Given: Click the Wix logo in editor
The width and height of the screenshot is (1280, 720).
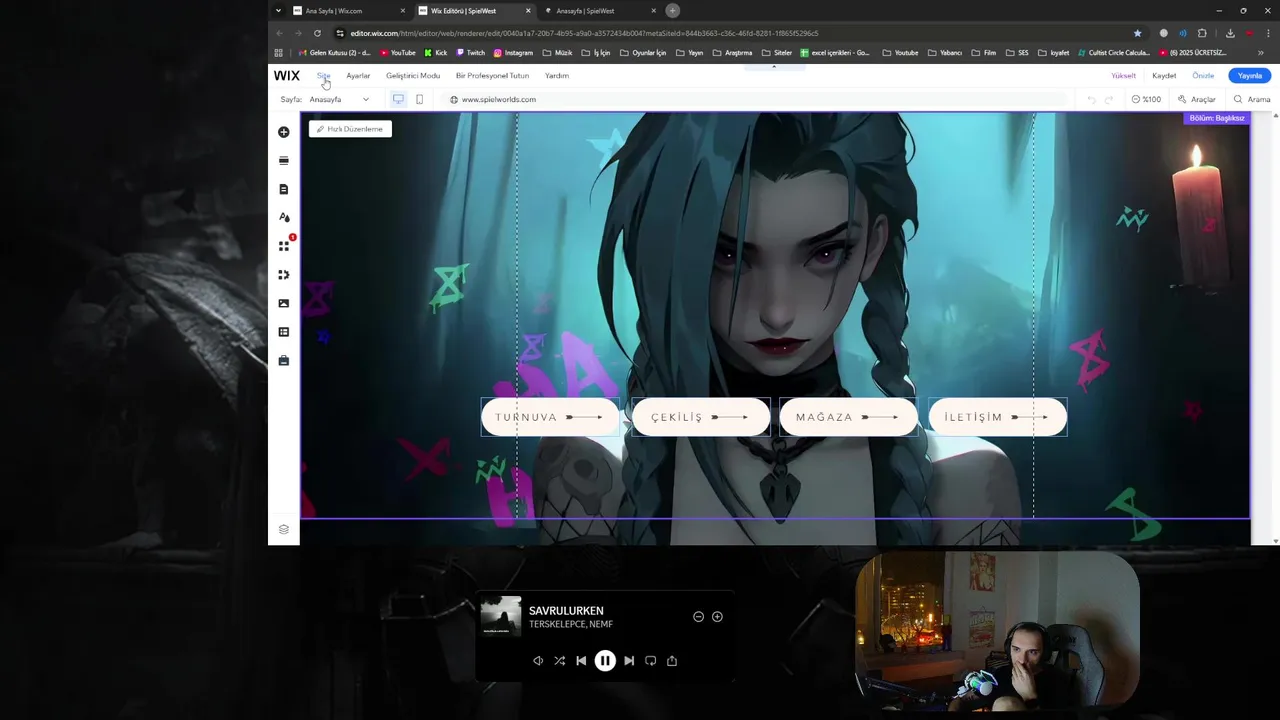Looking at the screenshot, I should [x=287, y=75].
